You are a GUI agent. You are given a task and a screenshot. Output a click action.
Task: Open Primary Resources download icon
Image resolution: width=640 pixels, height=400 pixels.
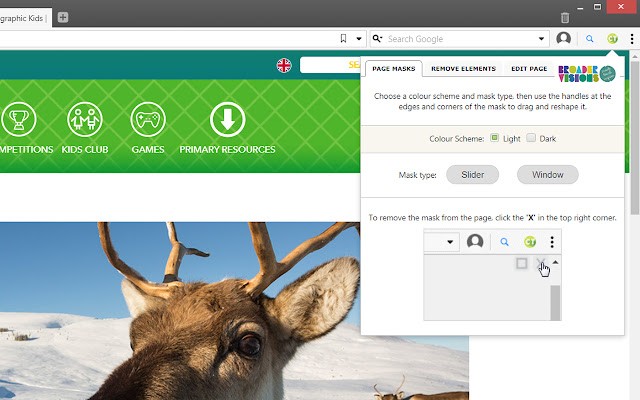[227, 120]
